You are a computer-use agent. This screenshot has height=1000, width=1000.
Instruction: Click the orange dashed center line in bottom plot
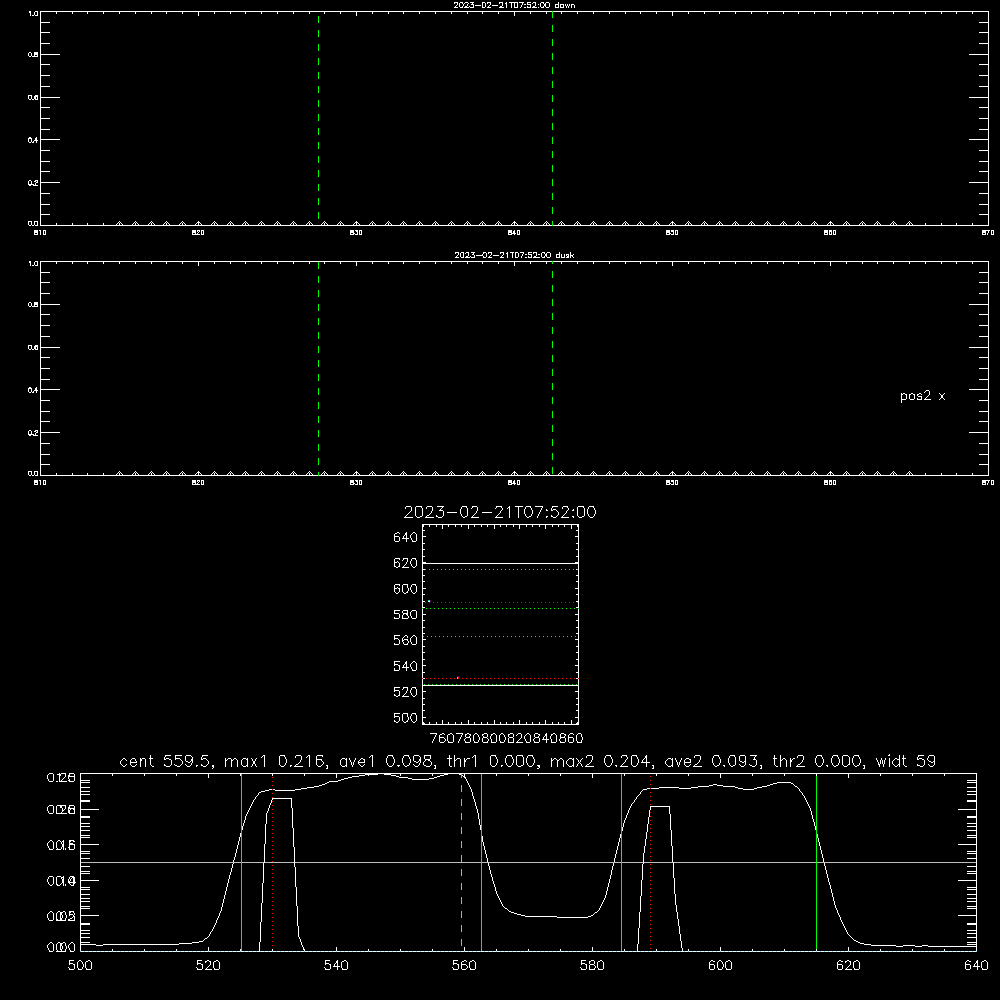462,861
